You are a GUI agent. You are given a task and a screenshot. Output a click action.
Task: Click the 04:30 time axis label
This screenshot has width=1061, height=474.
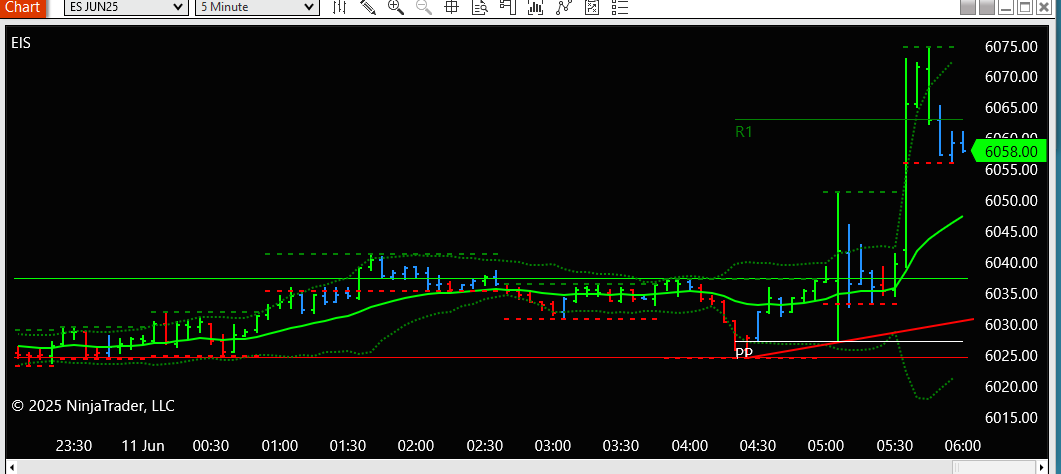click(x=758, y=446)
